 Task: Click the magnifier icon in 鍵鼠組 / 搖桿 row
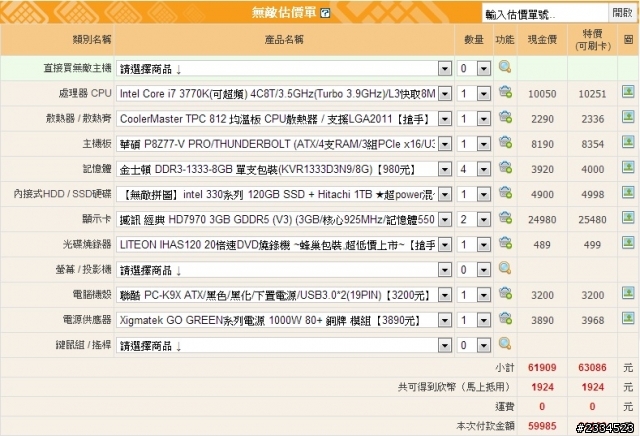tap(505, 344)
